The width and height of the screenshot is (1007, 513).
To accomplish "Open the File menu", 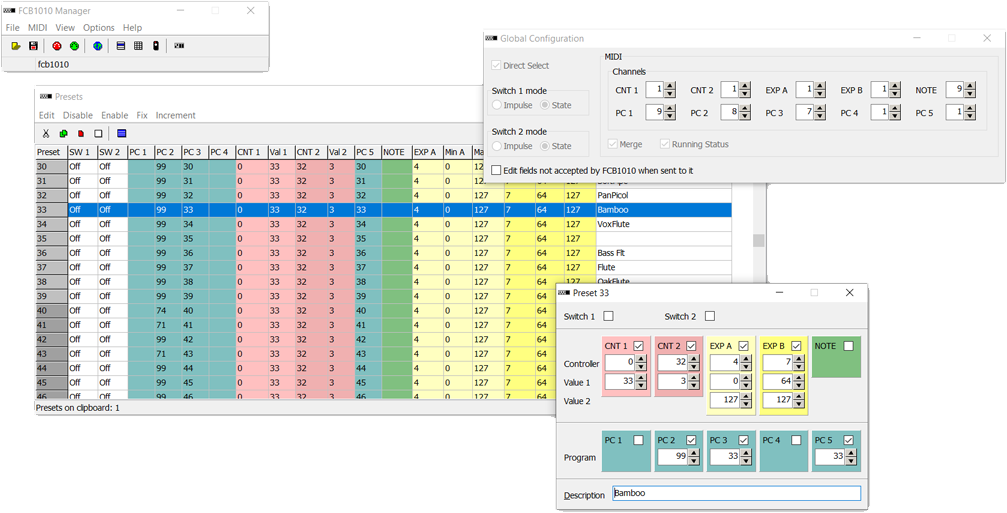I will tap(13, 28).
